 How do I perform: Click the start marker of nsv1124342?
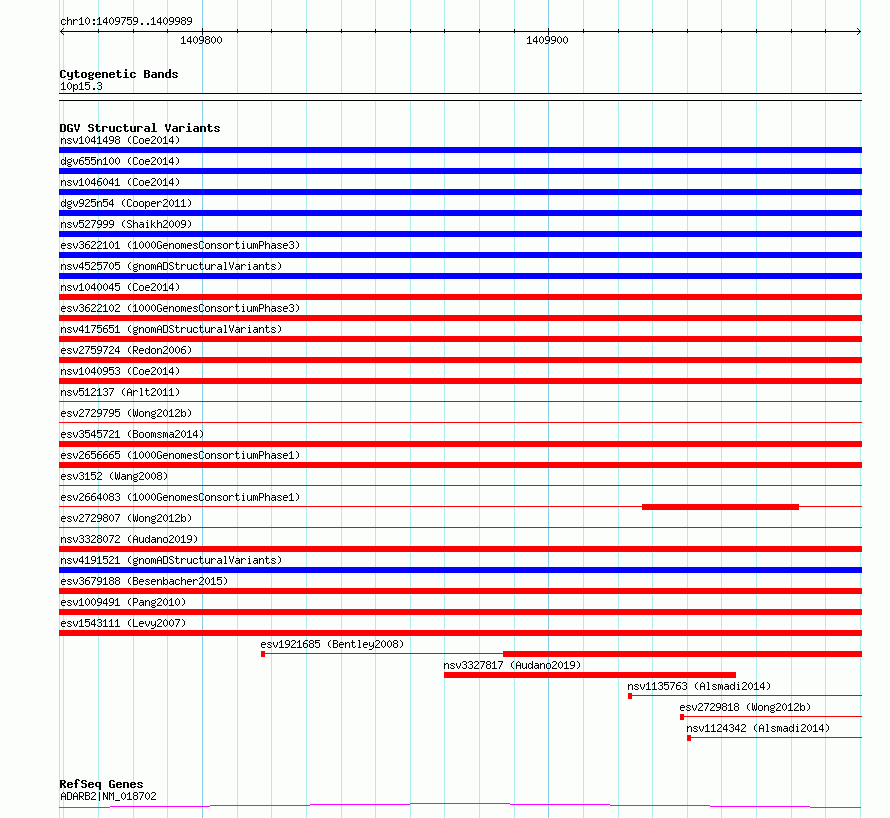(x=689, y=738)
